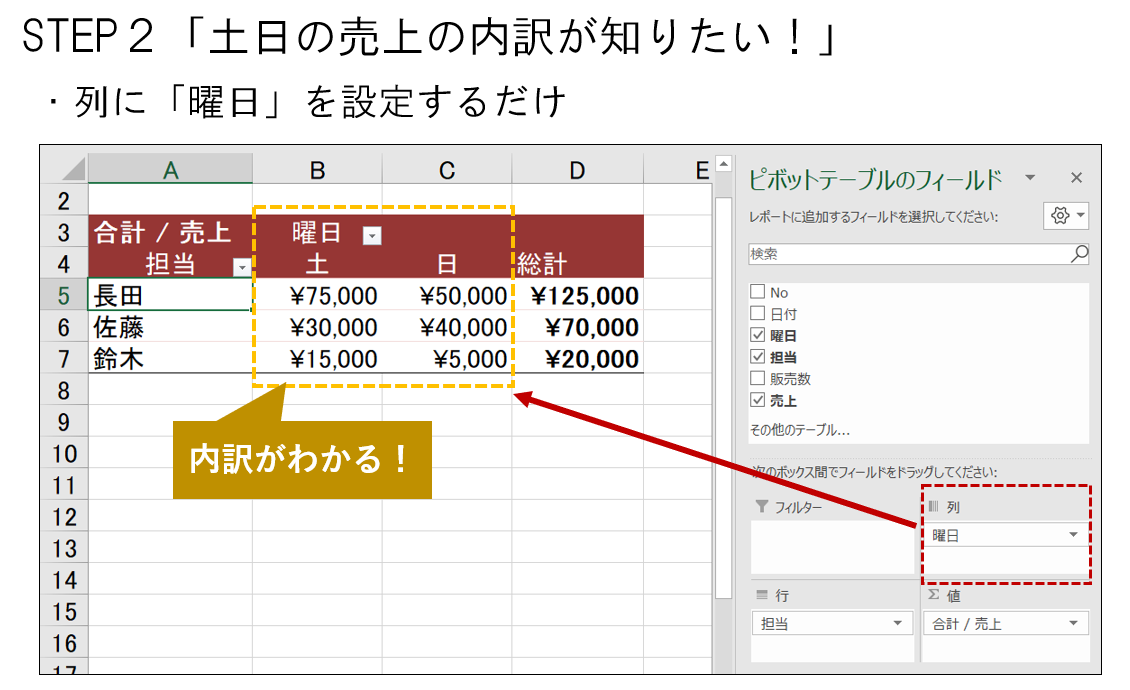Click the total cell ¥125,000
Image resolution: width=1130 pixels, height=690 pixels.
pyautogui.click(x=577, y=295)
